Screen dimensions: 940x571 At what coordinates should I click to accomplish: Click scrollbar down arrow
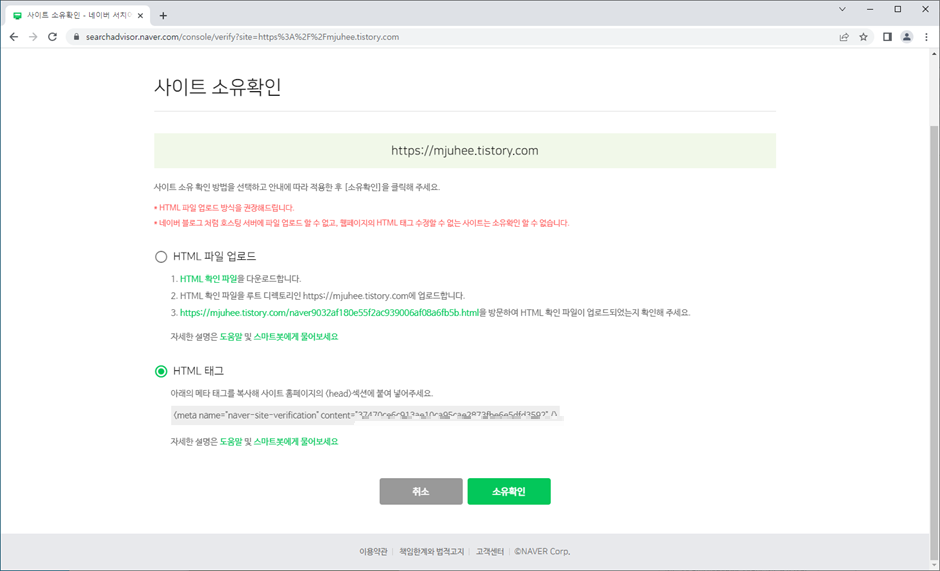(935, 563)
